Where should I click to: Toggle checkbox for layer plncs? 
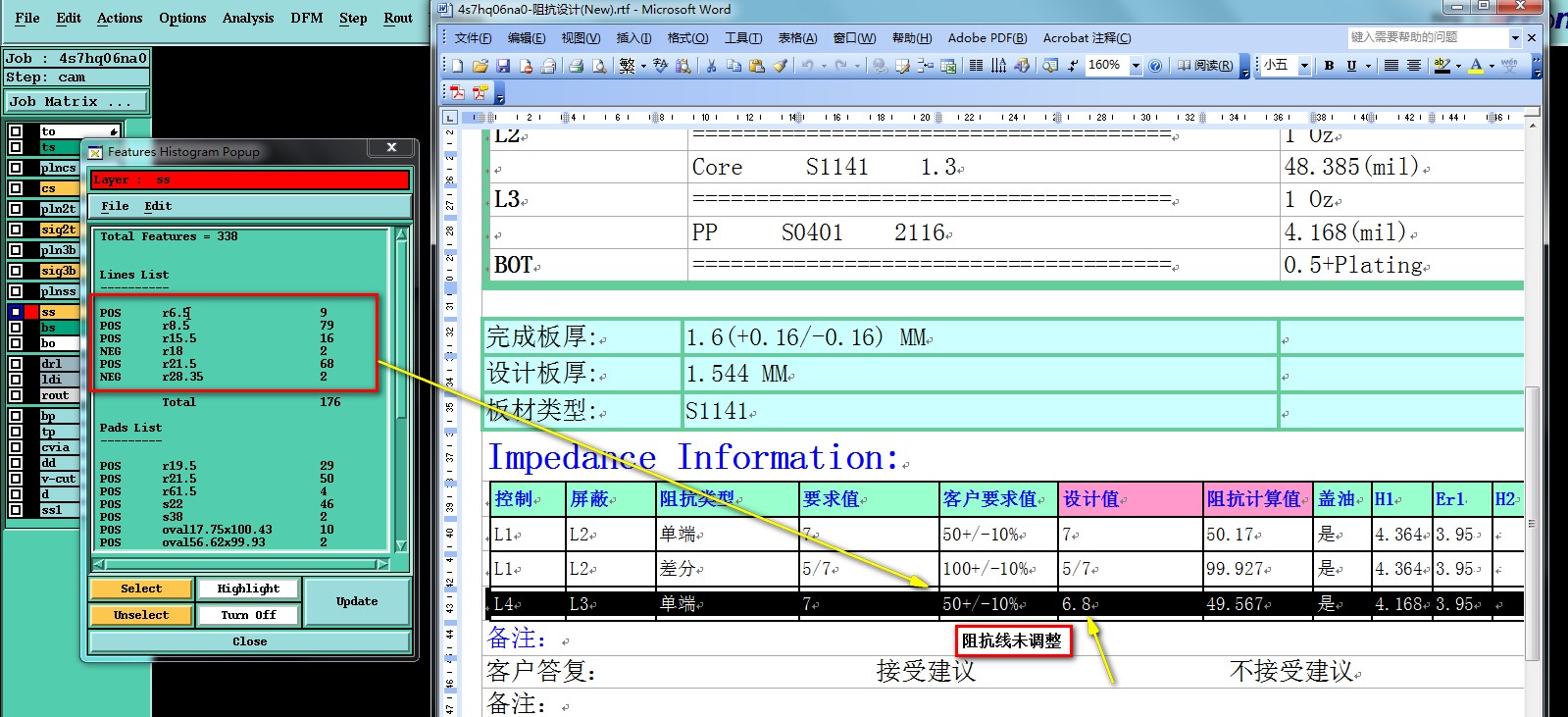tap(16, 168)
